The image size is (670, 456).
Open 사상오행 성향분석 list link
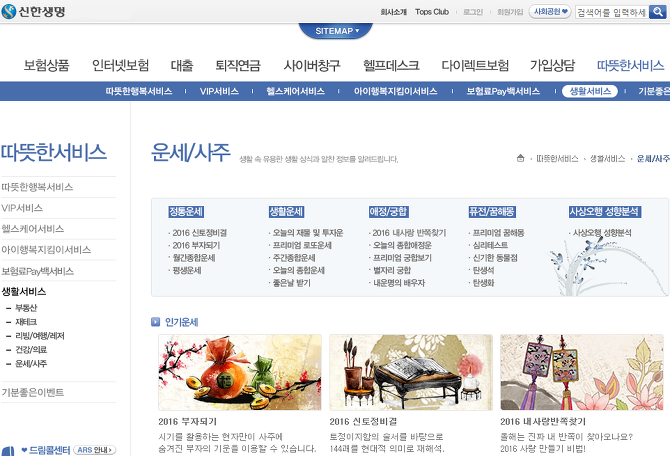click(x=602, y=233)
